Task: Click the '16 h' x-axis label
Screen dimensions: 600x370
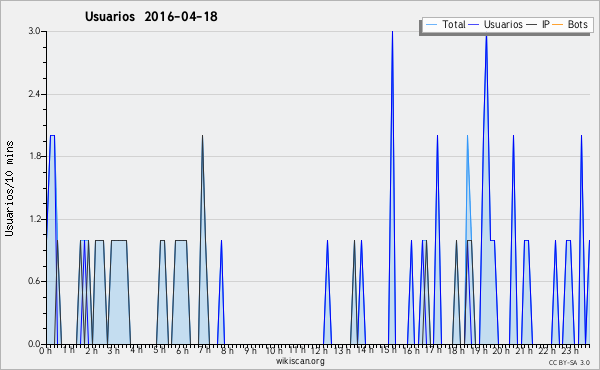Action: tap(410, 351)
